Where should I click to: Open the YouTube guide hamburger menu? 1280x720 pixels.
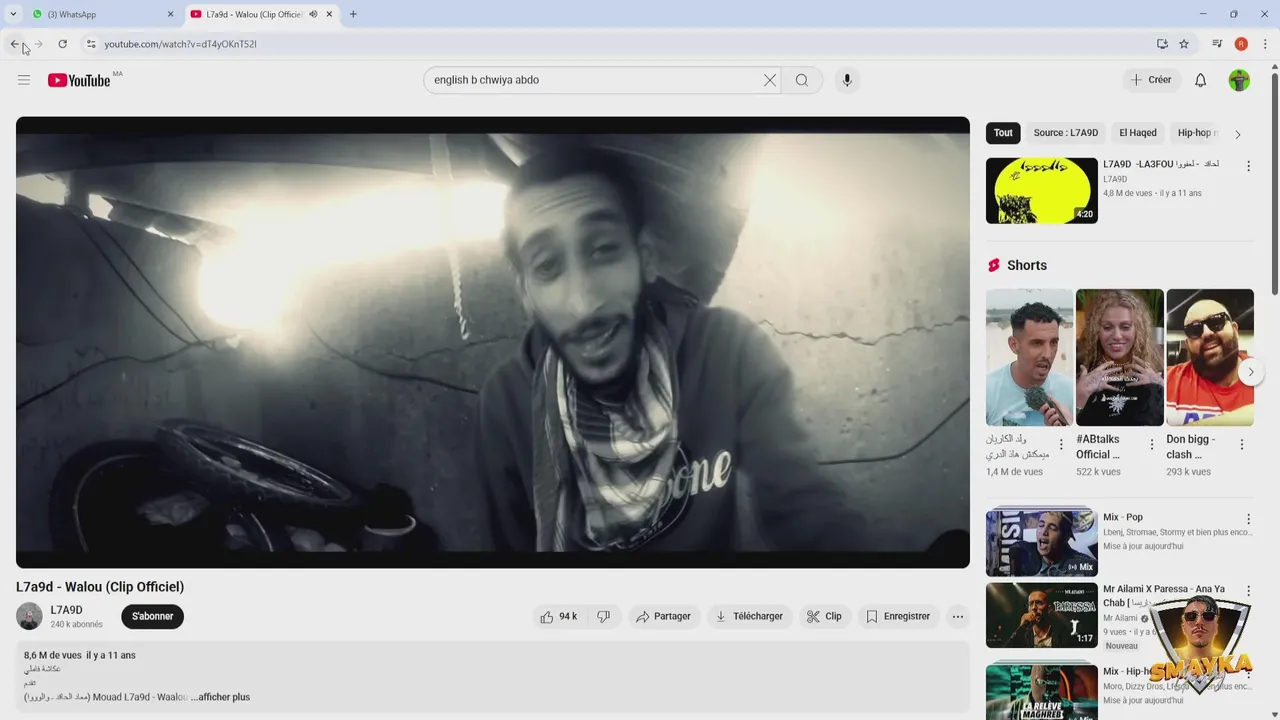click(24, 80)
